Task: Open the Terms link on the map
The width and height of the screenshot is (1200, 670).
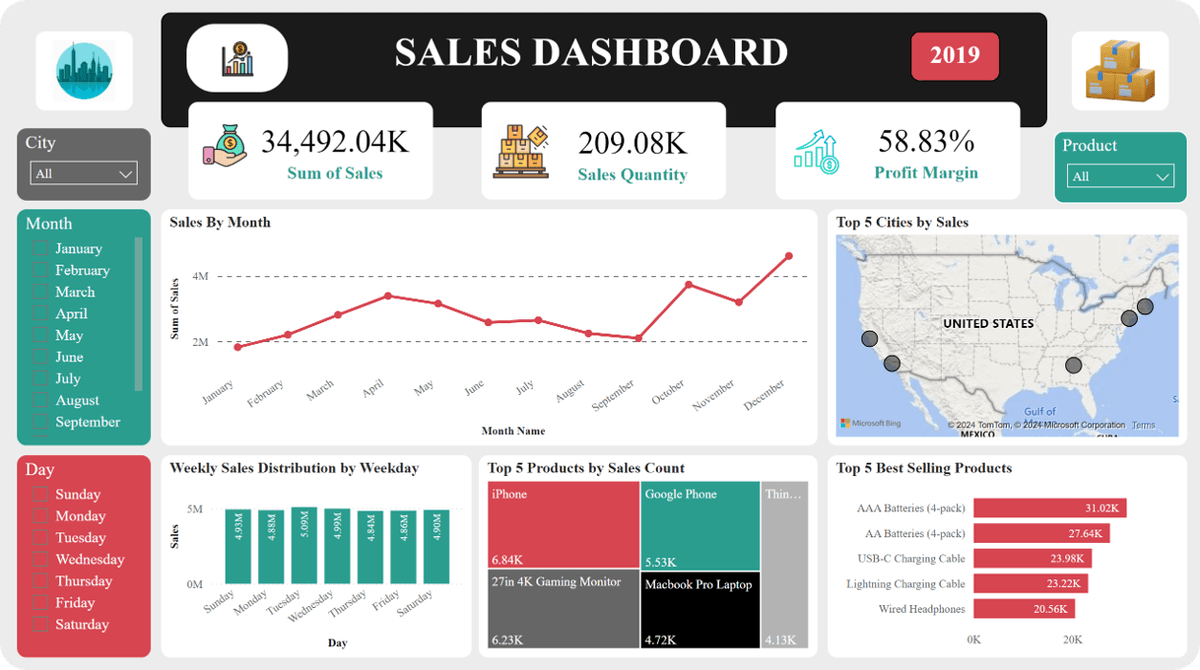Action: [x=1143, y=425]
